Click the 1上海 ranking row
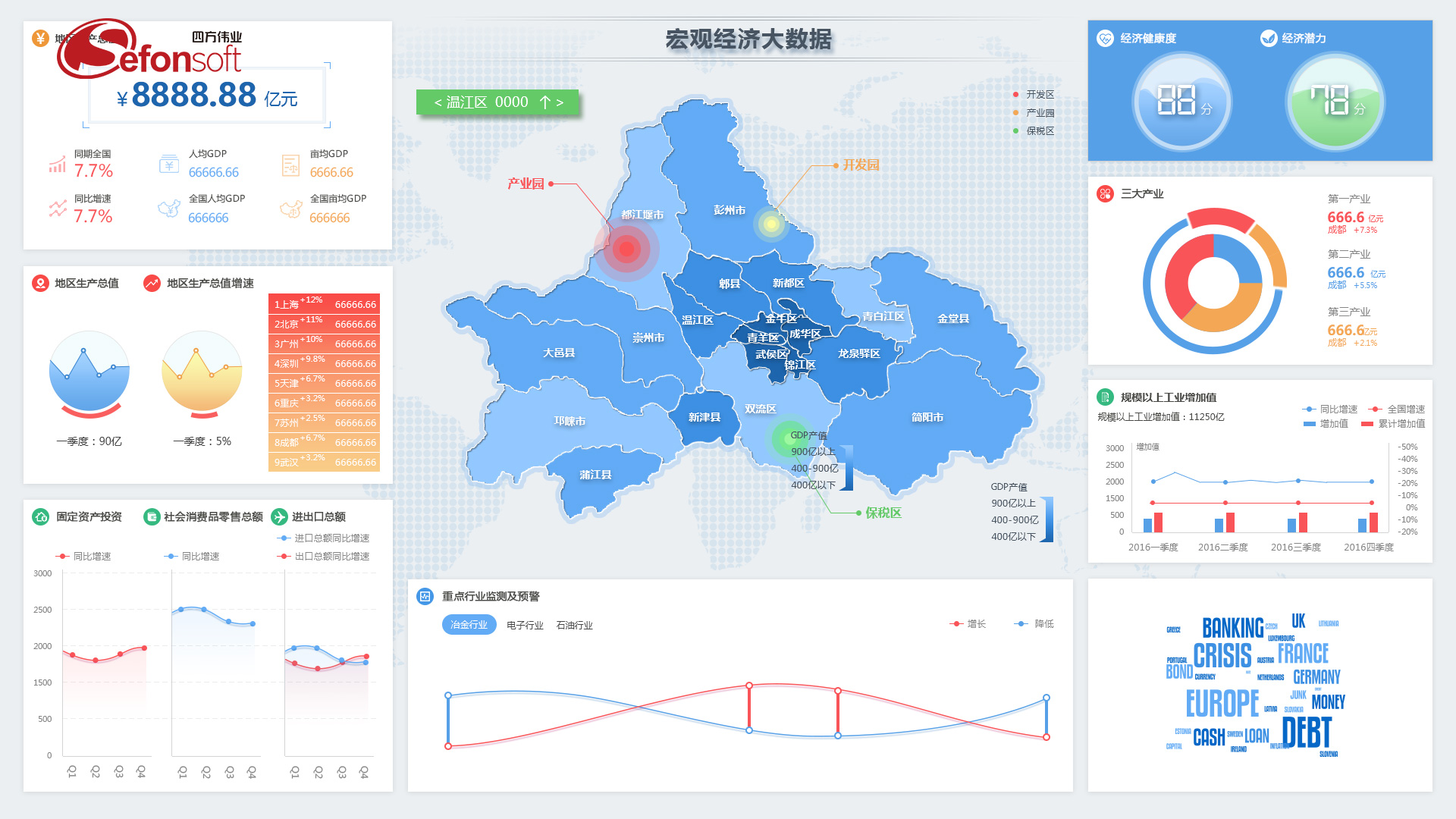 click(324, 304)
